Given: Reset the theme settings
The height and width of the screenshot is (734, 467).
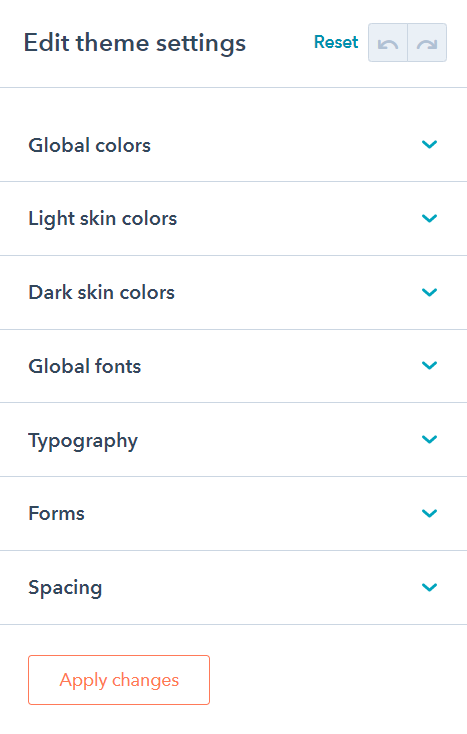Looking at the screenshot, I should click(x=336, y=42).
